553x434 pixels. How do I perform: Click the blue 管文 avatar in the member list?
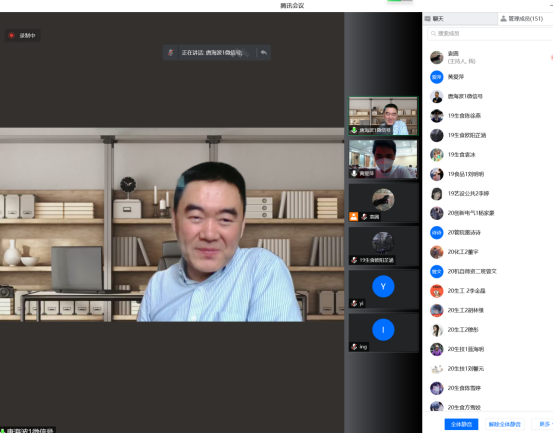(437, 271)
